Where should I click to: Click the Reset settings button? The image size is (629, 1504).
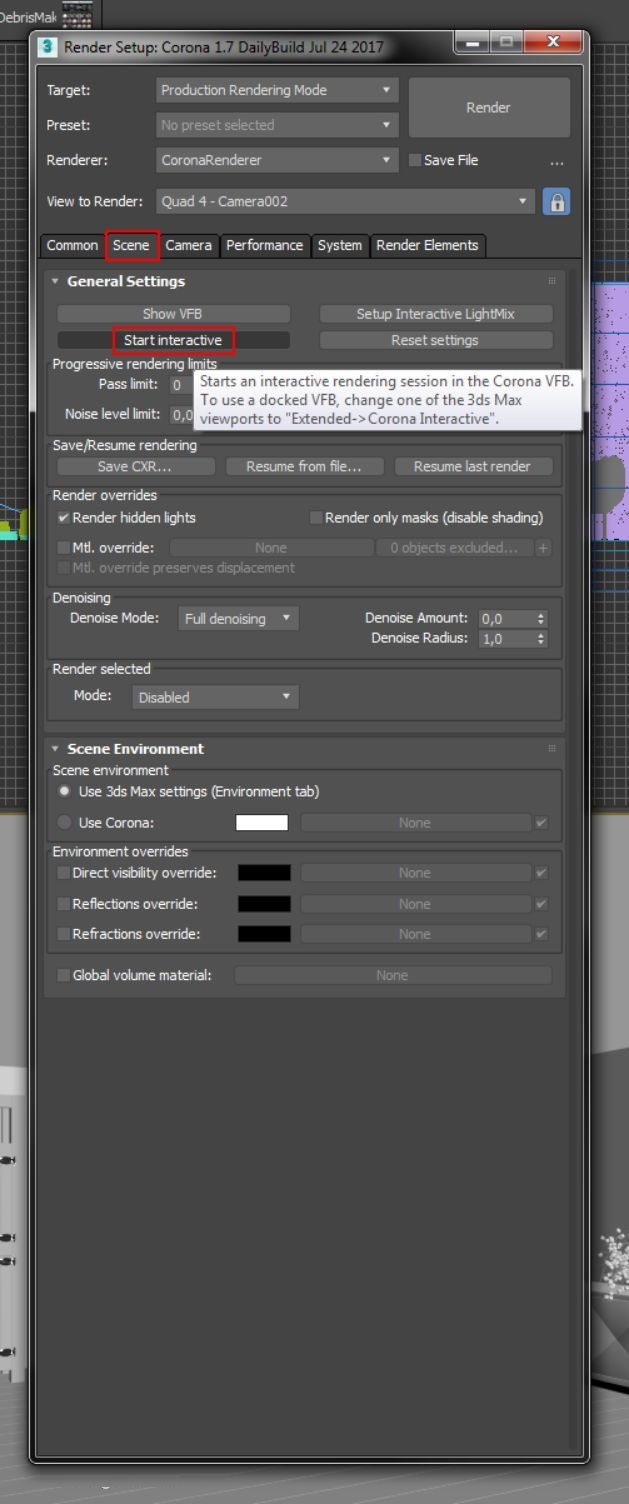pyautogui.click(x=435, y=340)
